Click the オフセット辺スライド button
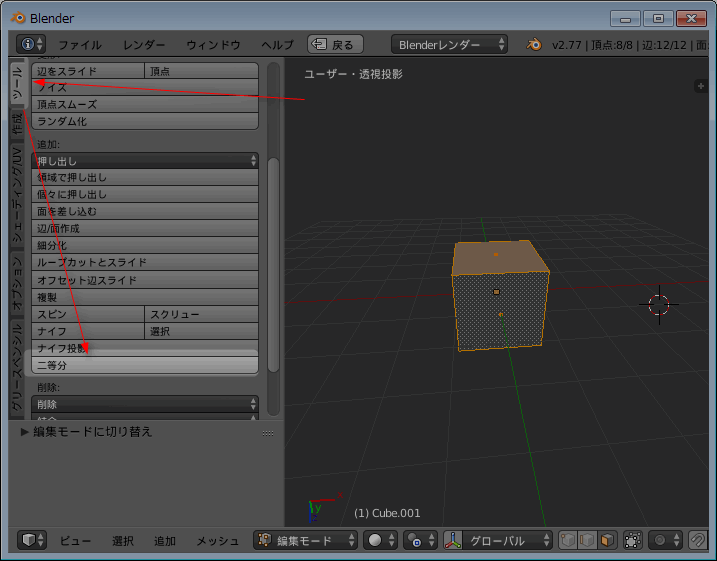Image resolution: width=717 pixels, height=561 pixels. click(x=145, y=280)
